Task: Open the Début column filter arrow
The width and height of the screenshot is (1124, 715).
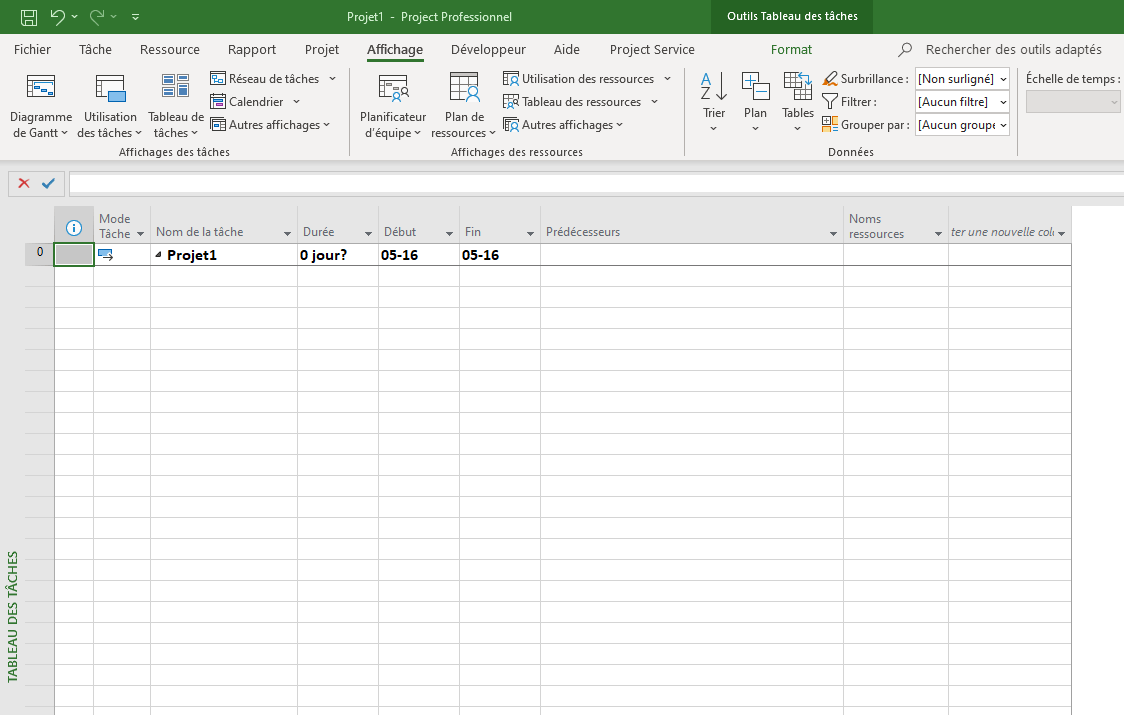Action: 449,234
